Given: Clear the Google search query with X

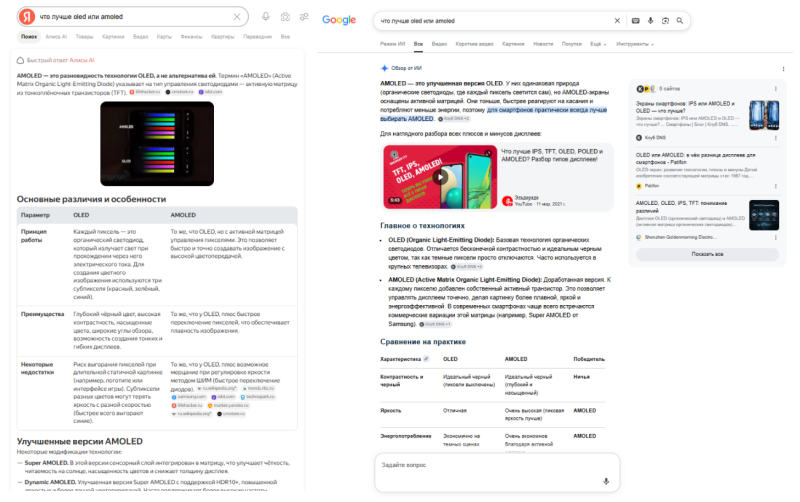Looking at the screenshot, I should tap(617, 20).
